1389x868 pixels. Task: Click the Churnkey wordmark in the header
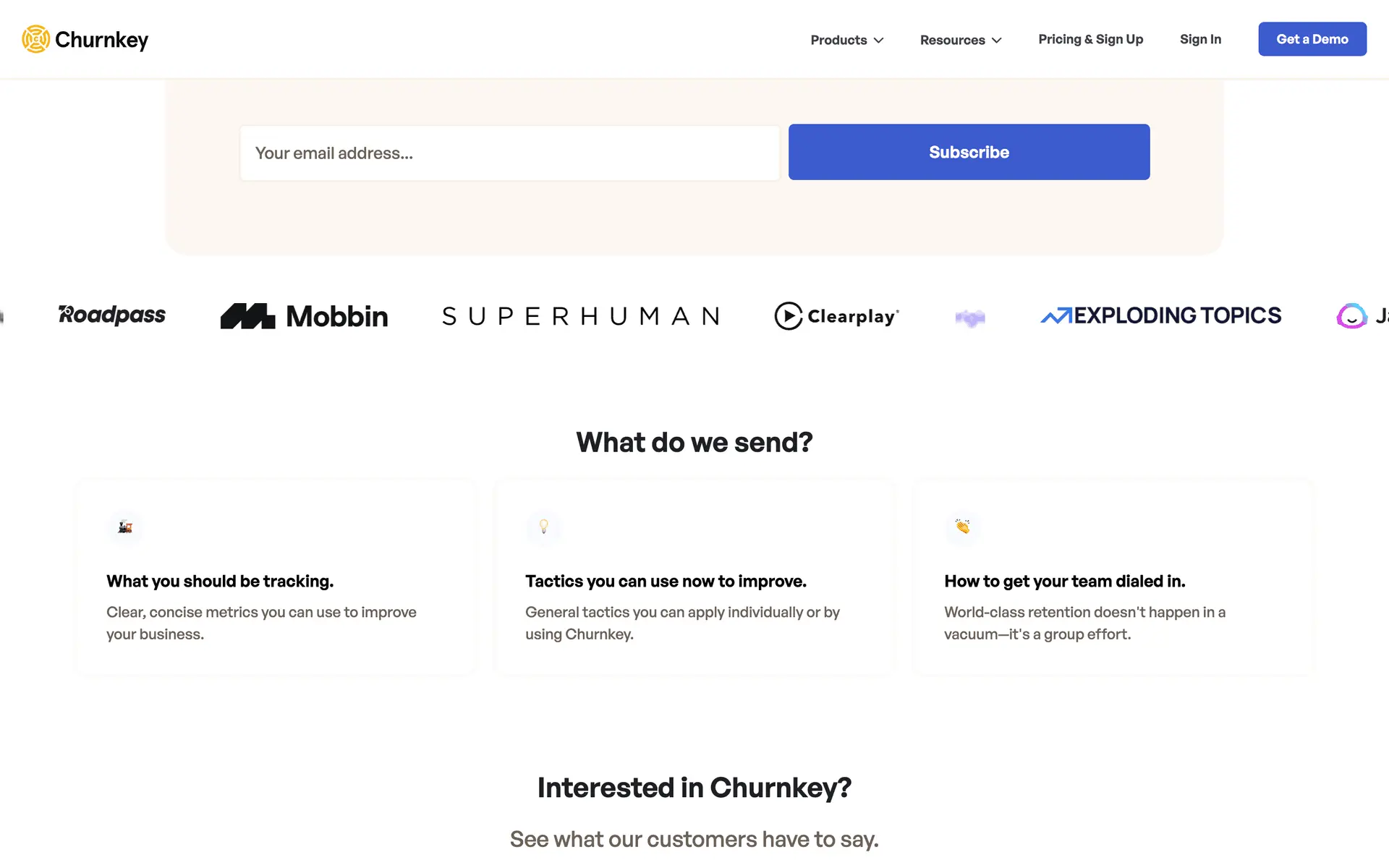101,40
